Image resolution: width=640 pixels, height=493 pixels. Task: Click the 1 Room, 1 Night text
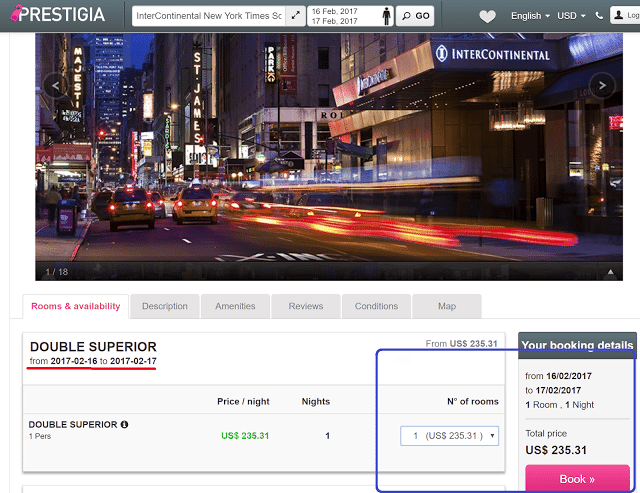[x=560, y=405]
